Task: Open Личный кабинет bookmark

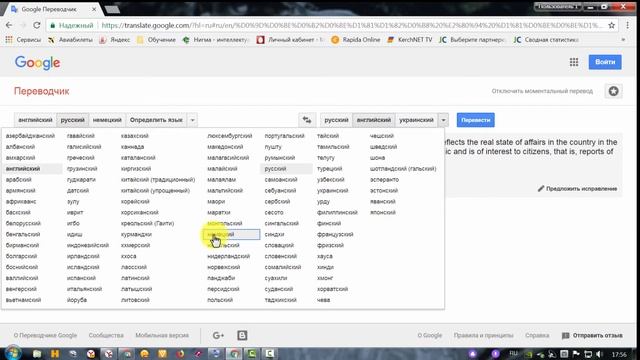Action: coord(290,40)
